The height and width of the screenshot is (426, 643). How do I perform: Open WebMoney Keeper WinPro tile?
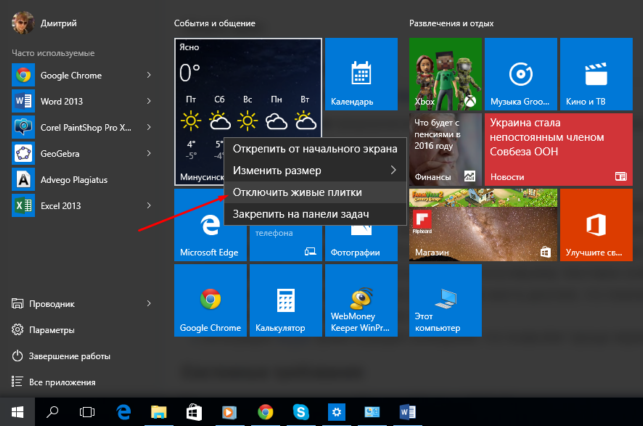(361, 301)
